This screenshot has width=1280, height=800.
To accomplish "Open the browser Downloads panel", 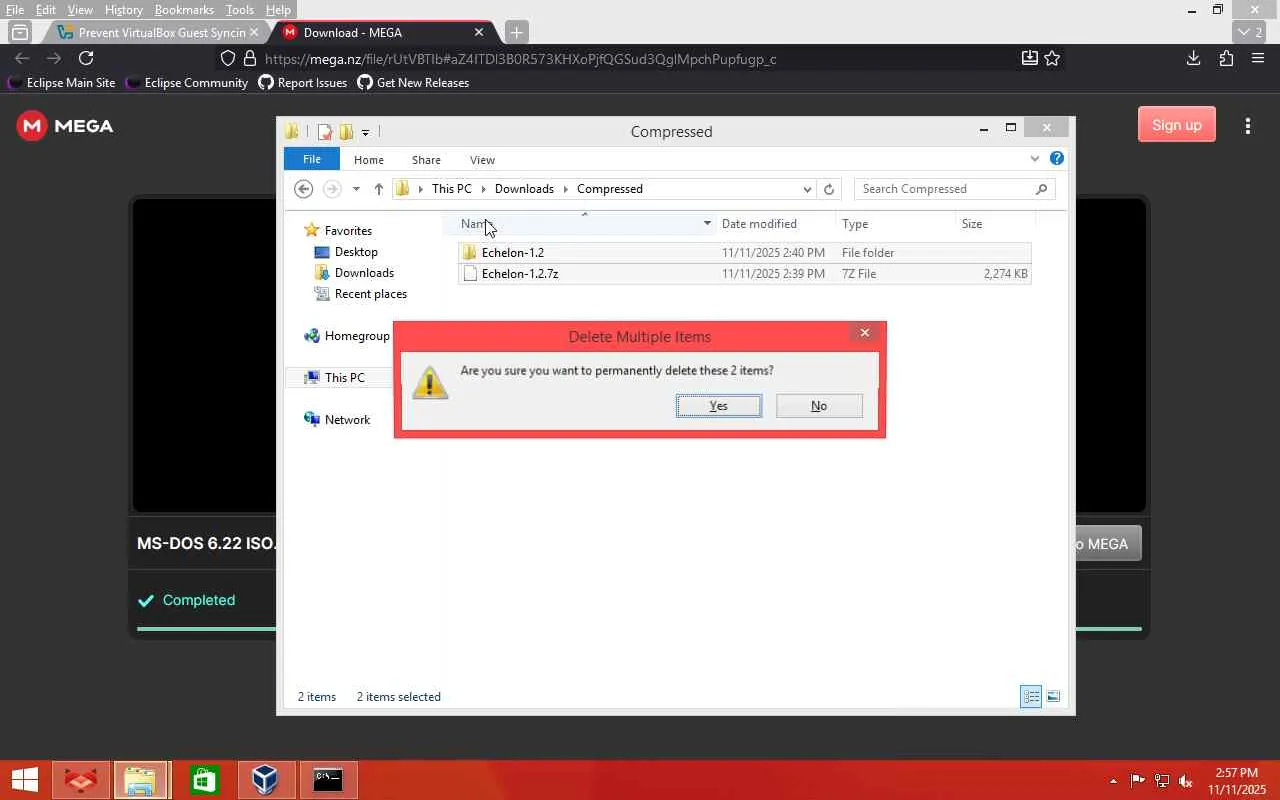I will pyautogui.click(x=1193, y=59).
